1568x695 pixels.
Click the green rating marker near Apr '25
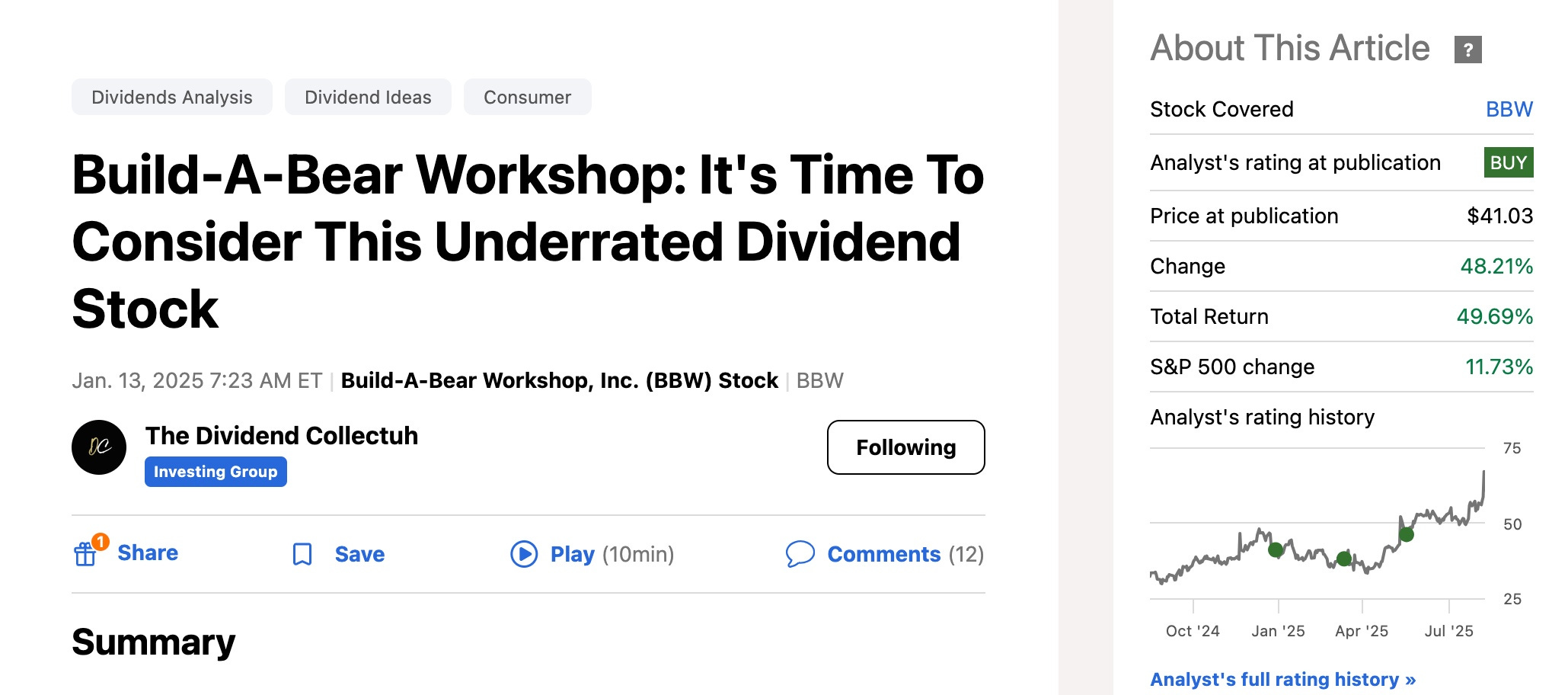pyautogui.click(x=1344, y=559)
